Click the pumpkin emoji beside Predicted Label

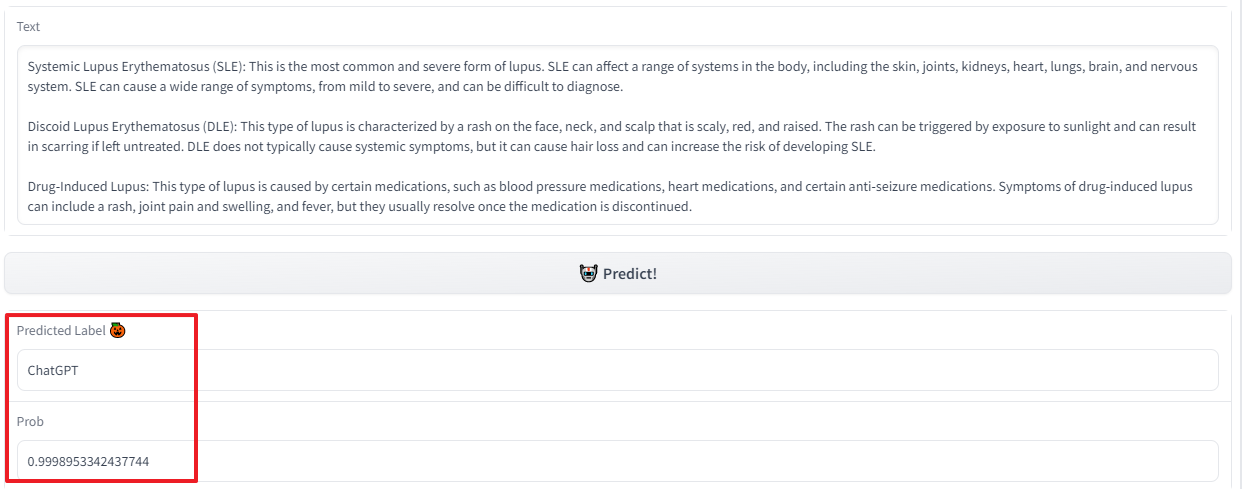[118, 330]
